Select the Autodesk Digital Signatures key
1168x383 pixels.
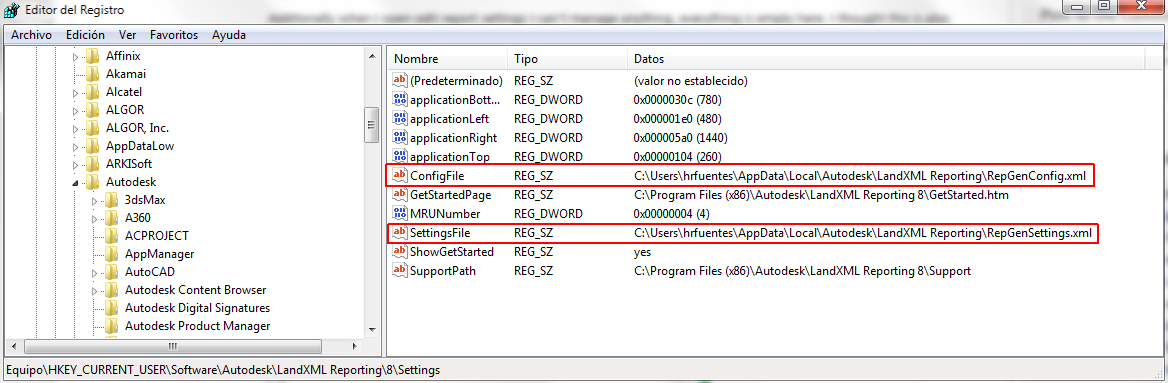(197, 308)
